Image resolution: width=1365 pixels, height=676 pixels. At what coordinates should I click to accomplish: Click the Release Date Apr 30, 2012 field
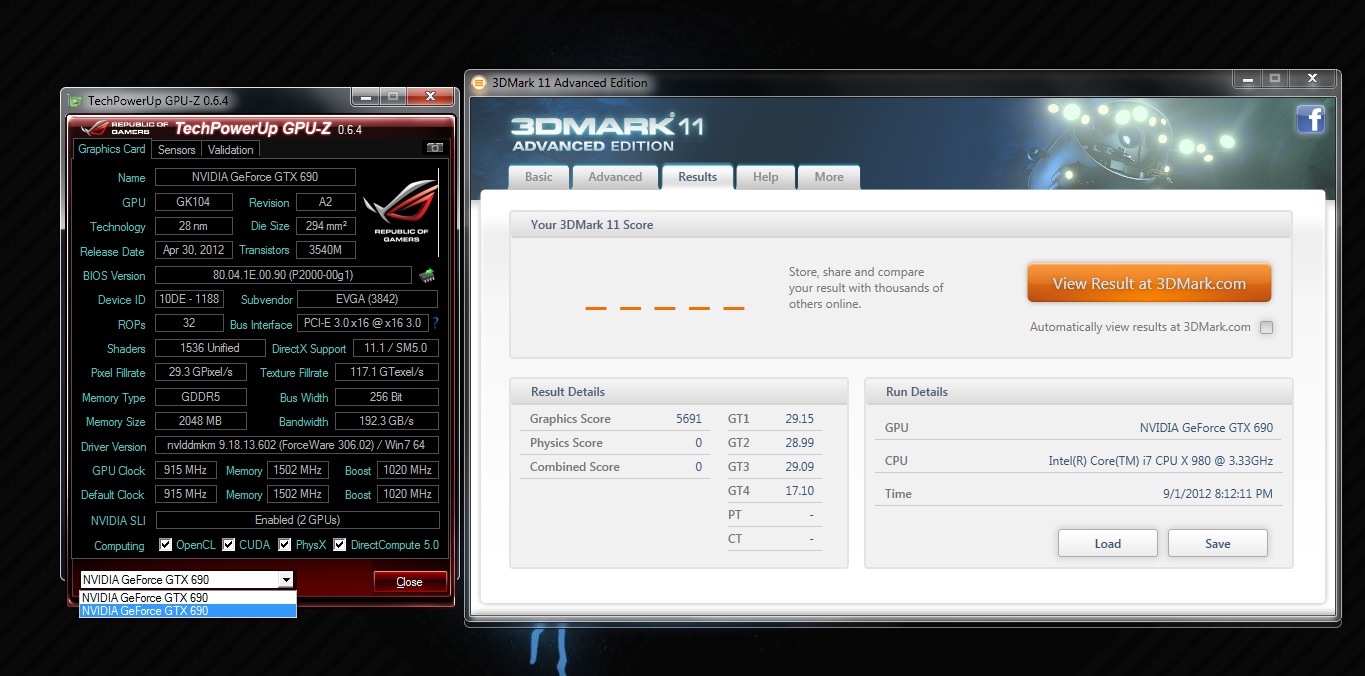[194, 250]
